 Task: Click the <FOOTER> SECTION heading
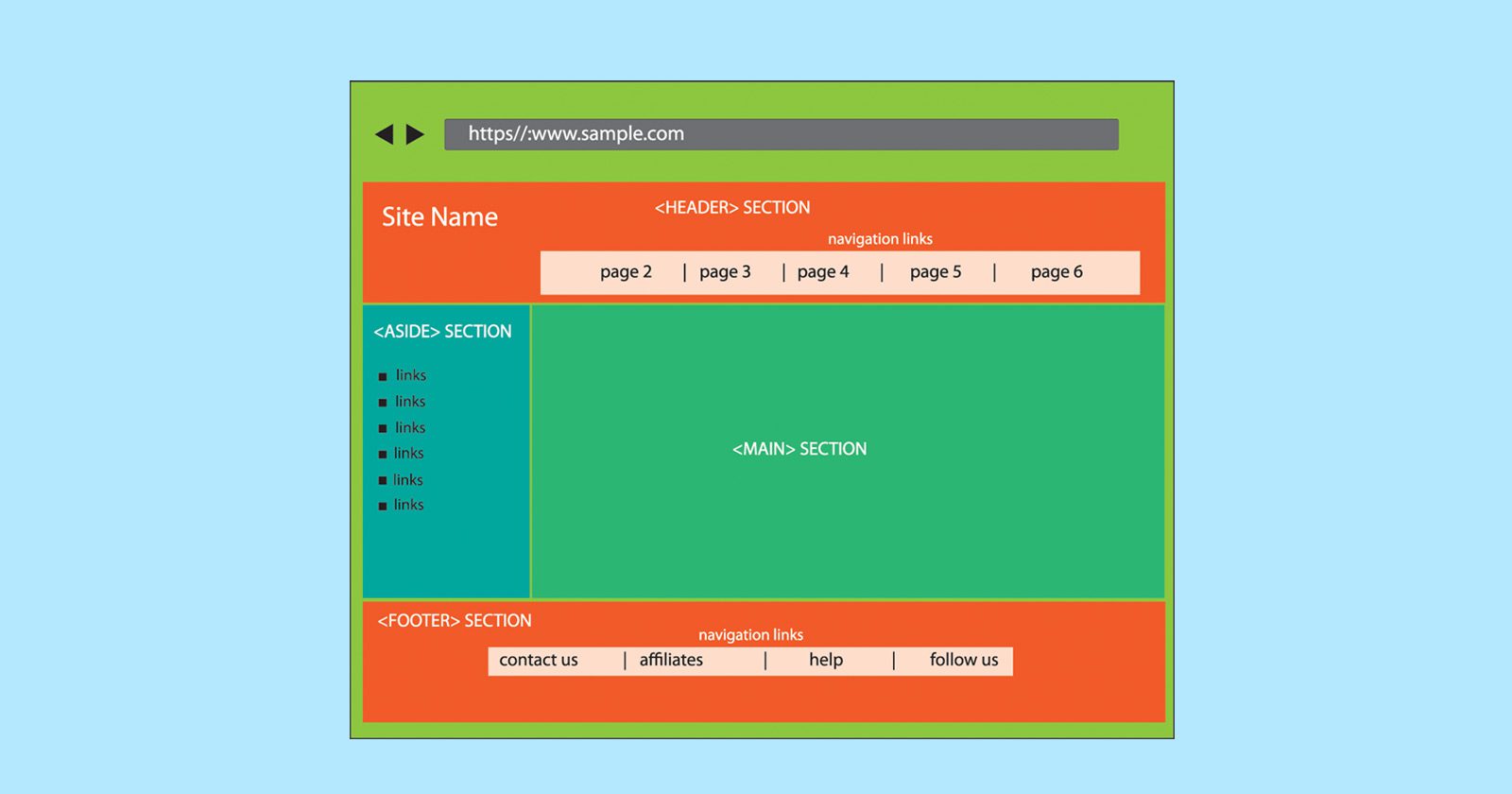tap(455, 621)
